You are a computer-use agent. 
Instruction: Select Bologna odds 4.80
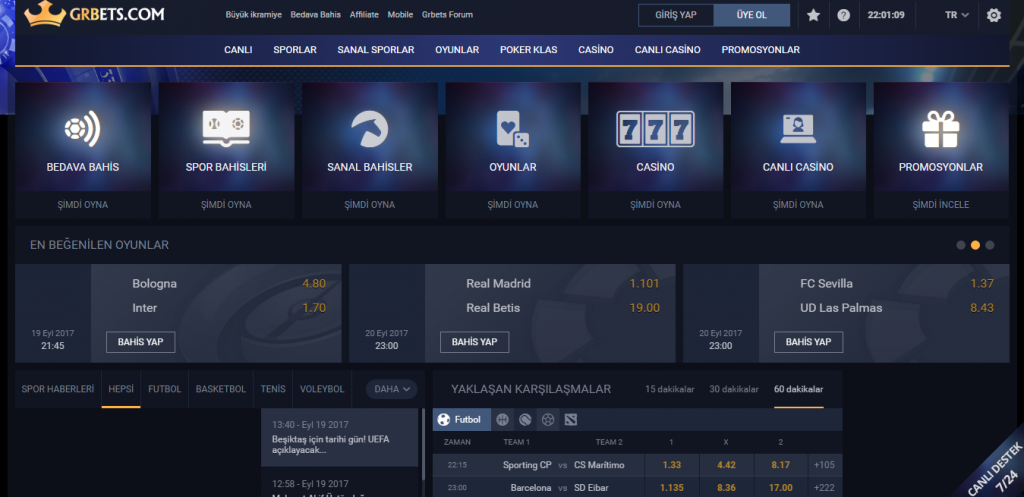tap(314, 283)
